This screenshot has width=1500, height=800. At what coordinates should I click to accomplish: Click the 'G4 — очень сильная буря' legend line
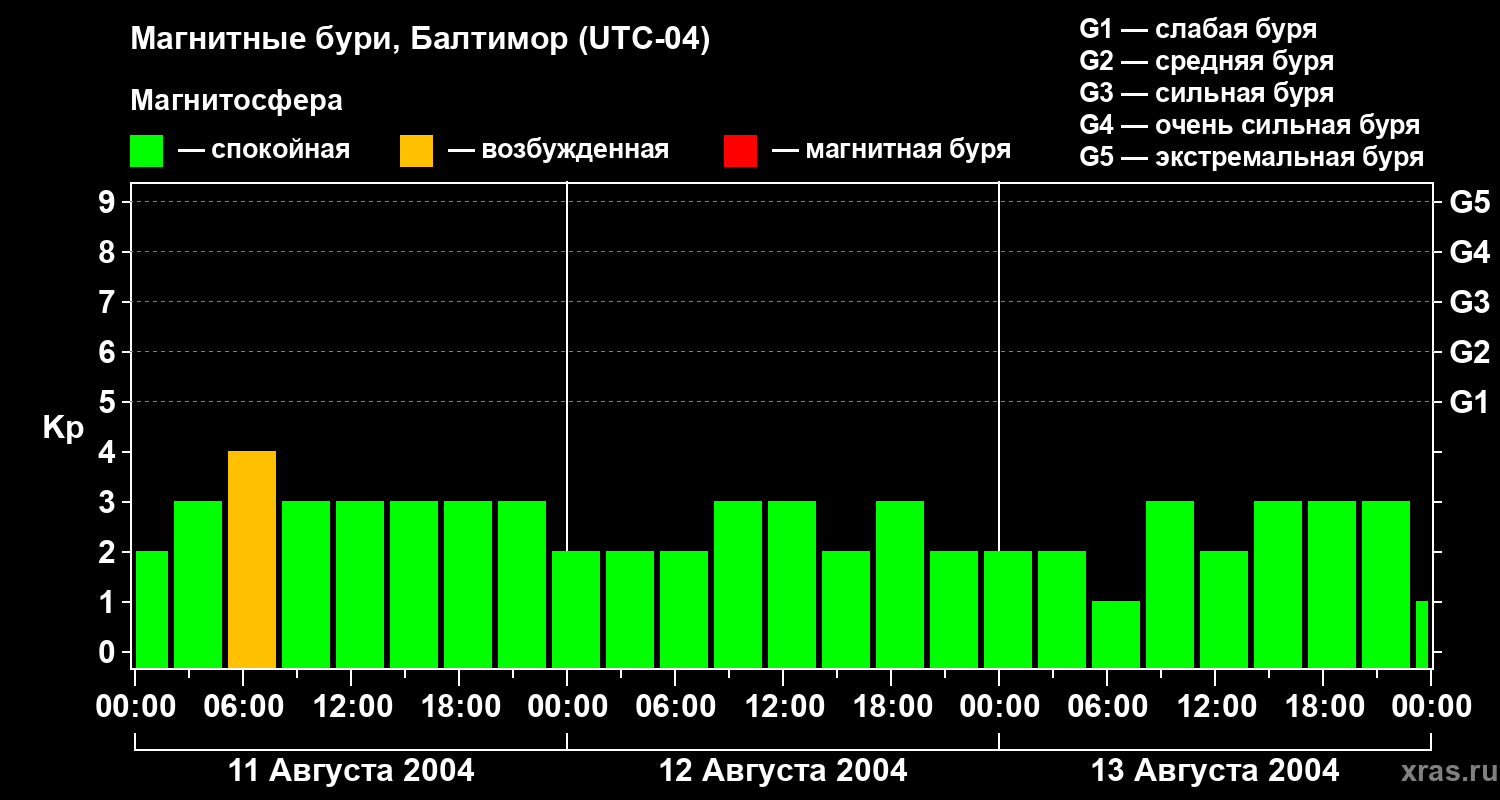tap(1250, 125)
